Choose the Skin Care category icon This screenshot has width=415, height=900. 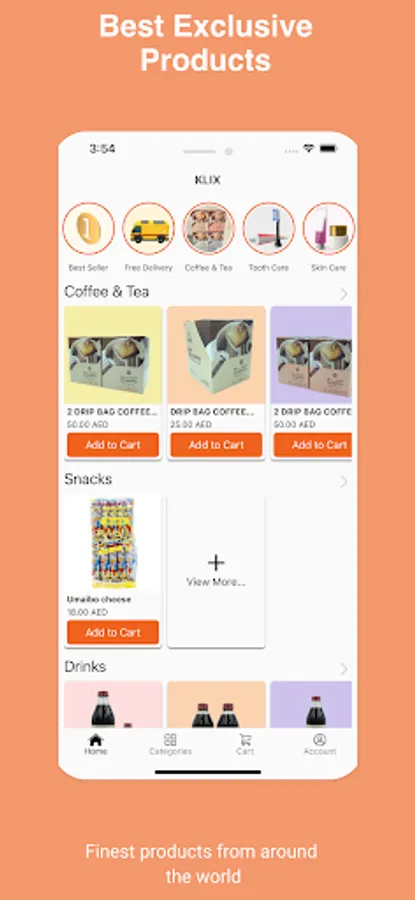(x=329, y=228)
